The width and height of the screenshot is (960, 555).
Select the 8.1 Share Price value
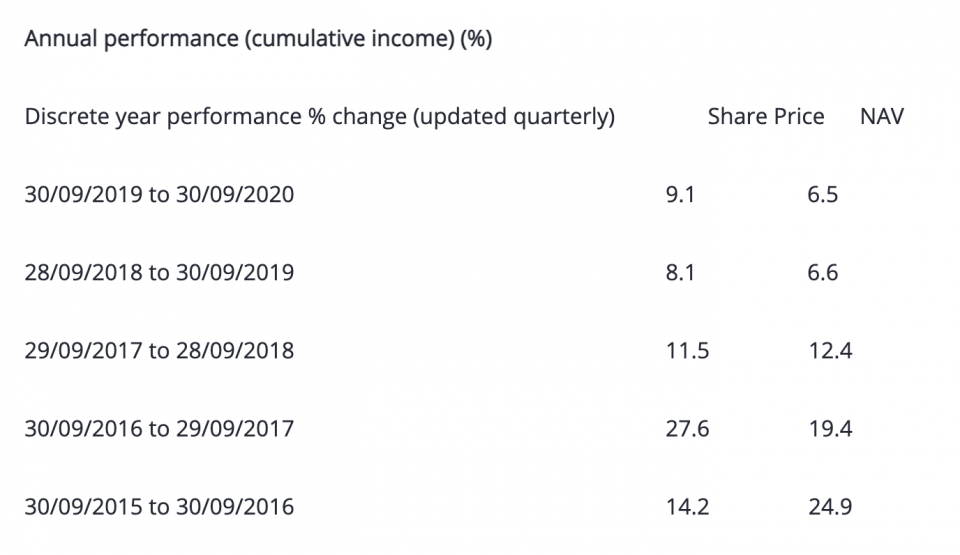680,272
